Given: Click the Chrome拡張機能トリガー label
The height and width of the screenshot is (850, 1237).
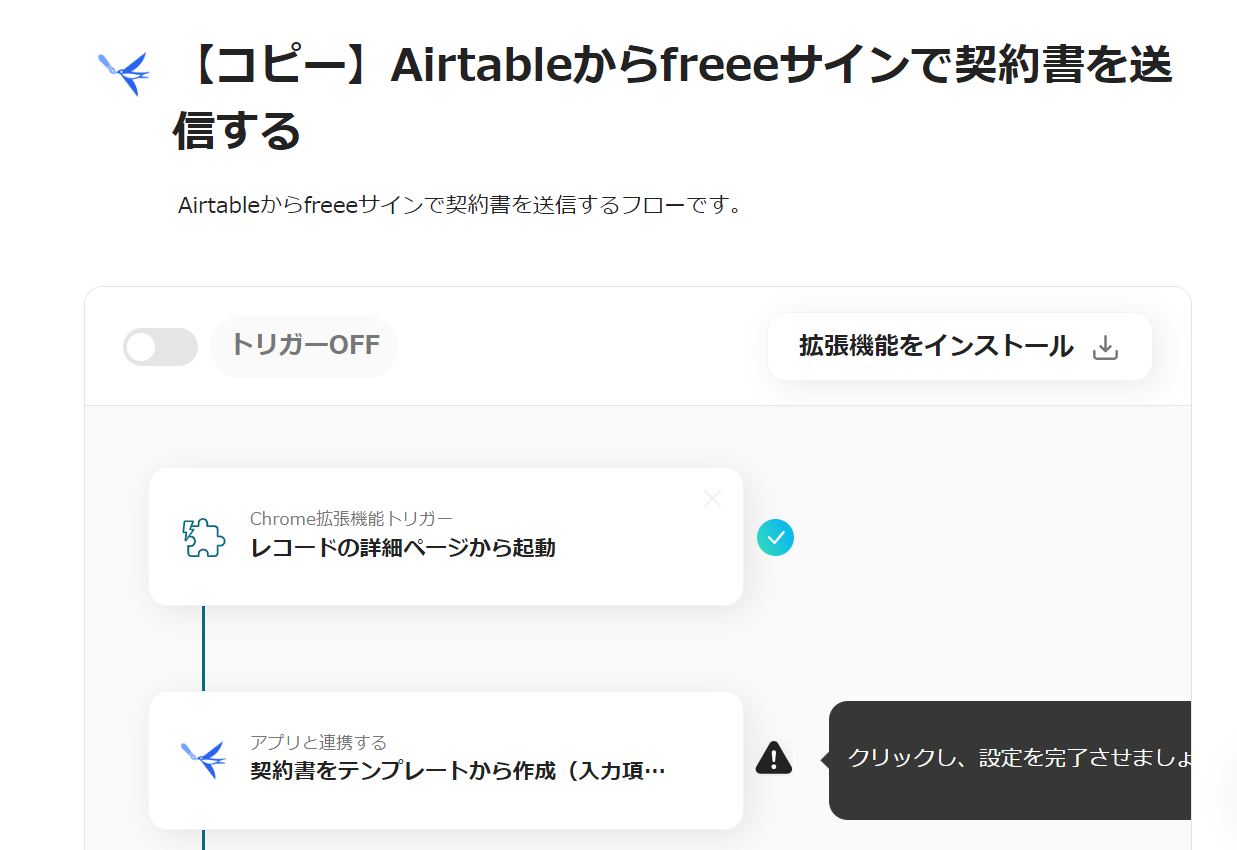Looking at the screenshot, I should [x=351, y=518].
